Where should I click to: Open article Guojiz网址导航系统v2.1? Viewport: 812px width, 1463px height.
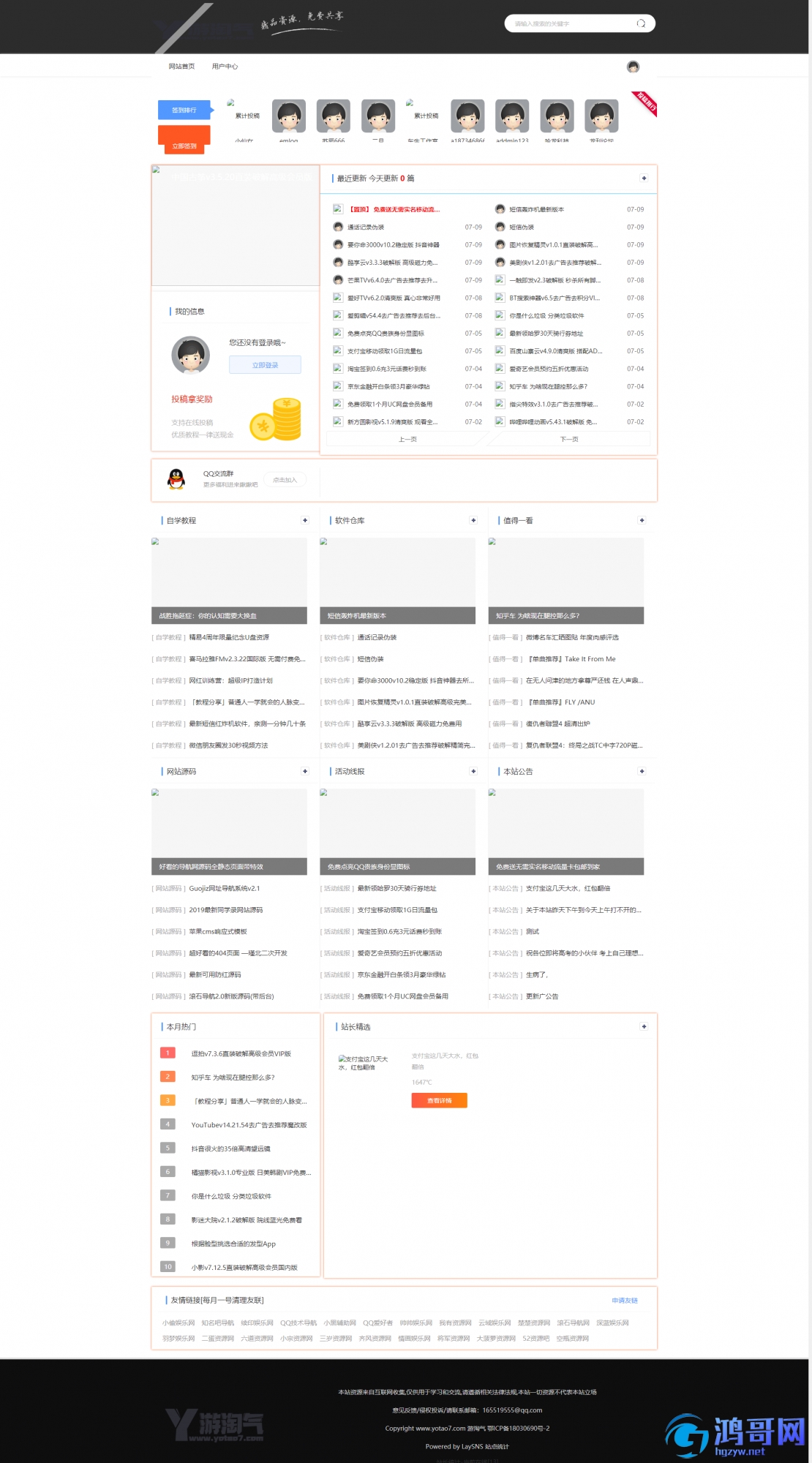pyautogui.click(x=225, y=888)
